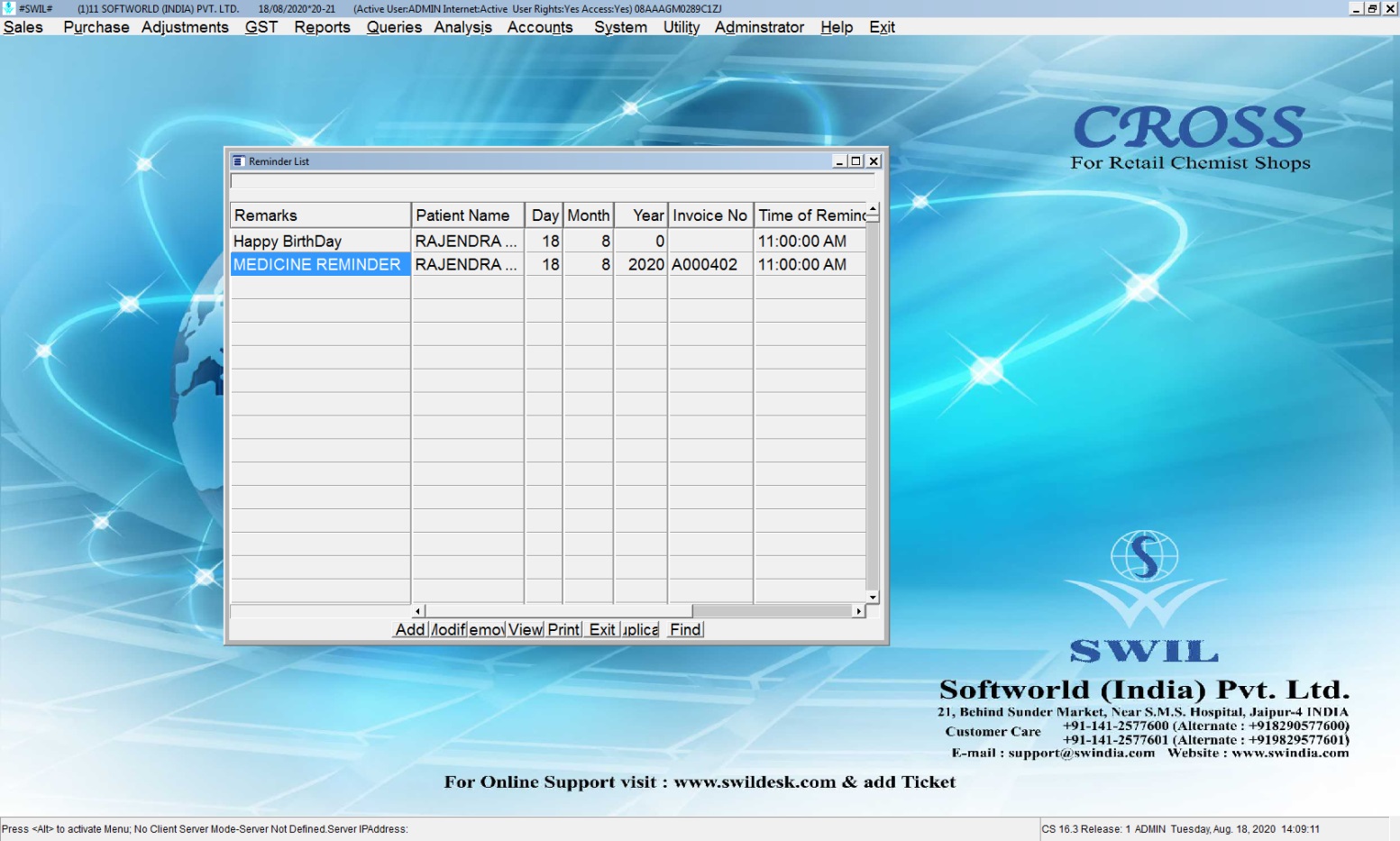Close the main SWIL application window

point(1390,8)
